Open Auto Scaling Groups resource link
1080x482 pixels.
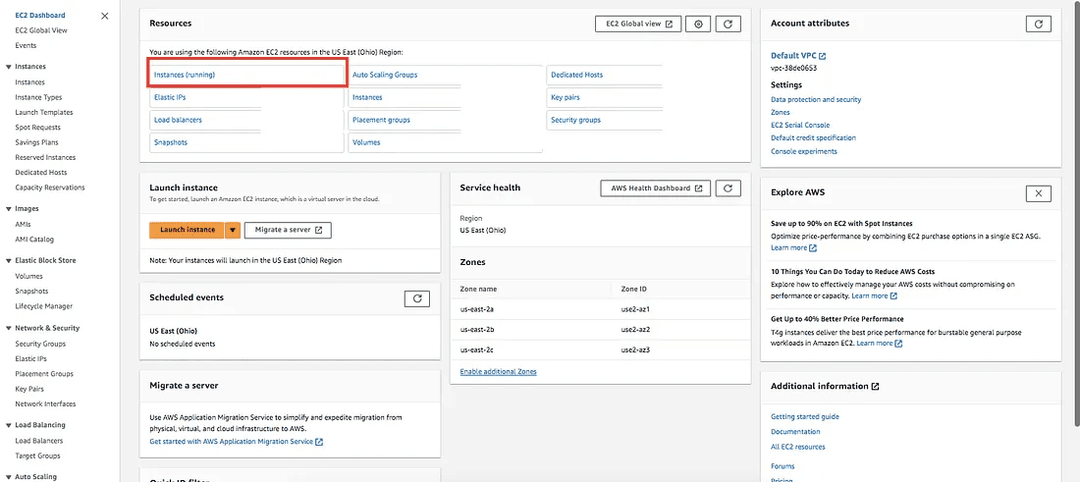(384, 74)
